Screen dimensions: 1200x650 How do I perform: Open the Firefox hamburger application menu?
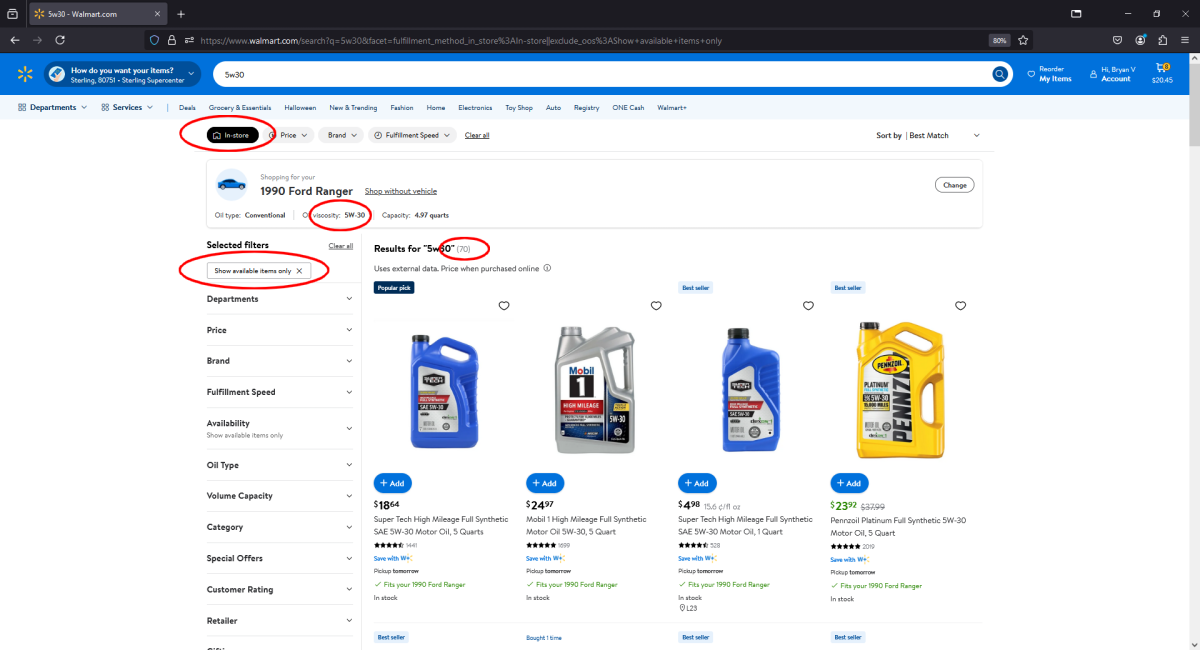[1186, 40]
